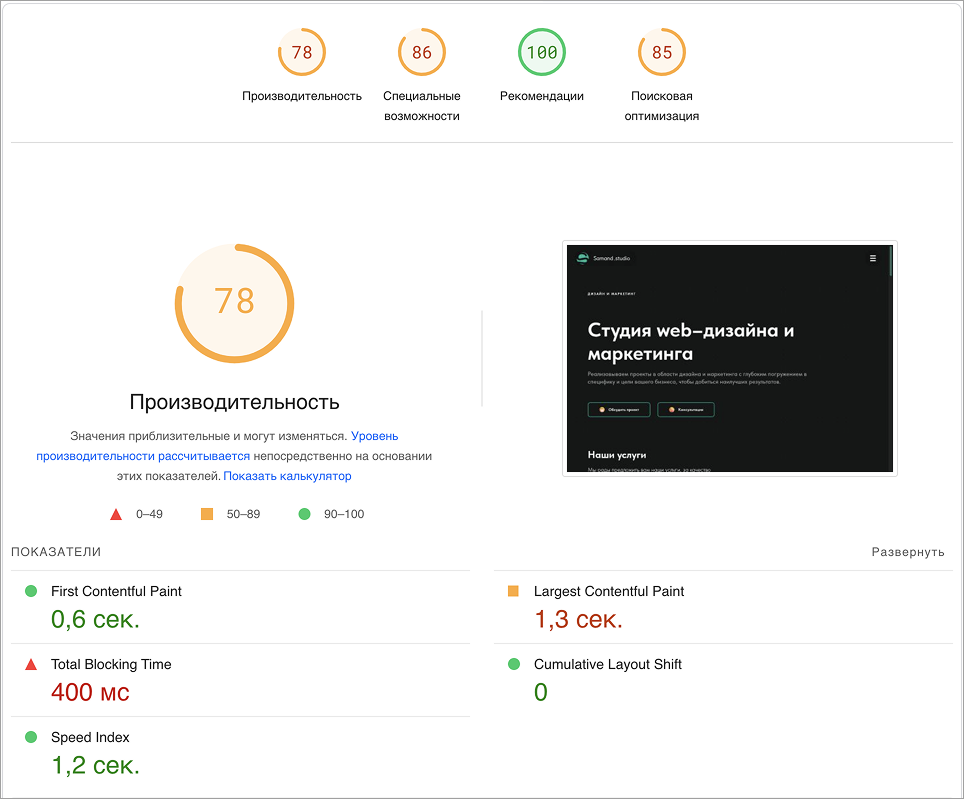Viewport: 964px width, 799px height.
Task: Click the Рекомендации label
Action: (542, 96)
